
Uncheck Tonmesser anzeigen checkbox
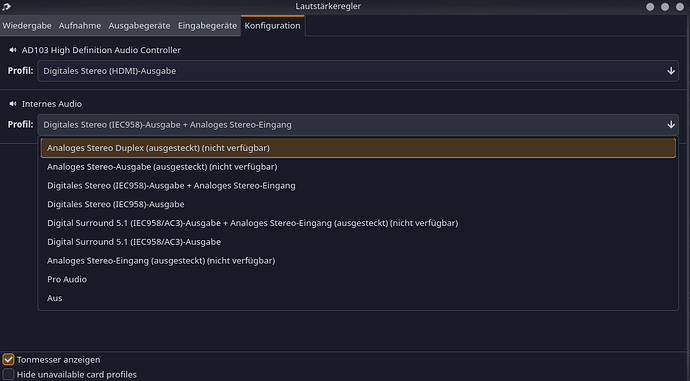click(x=8, y=359)
